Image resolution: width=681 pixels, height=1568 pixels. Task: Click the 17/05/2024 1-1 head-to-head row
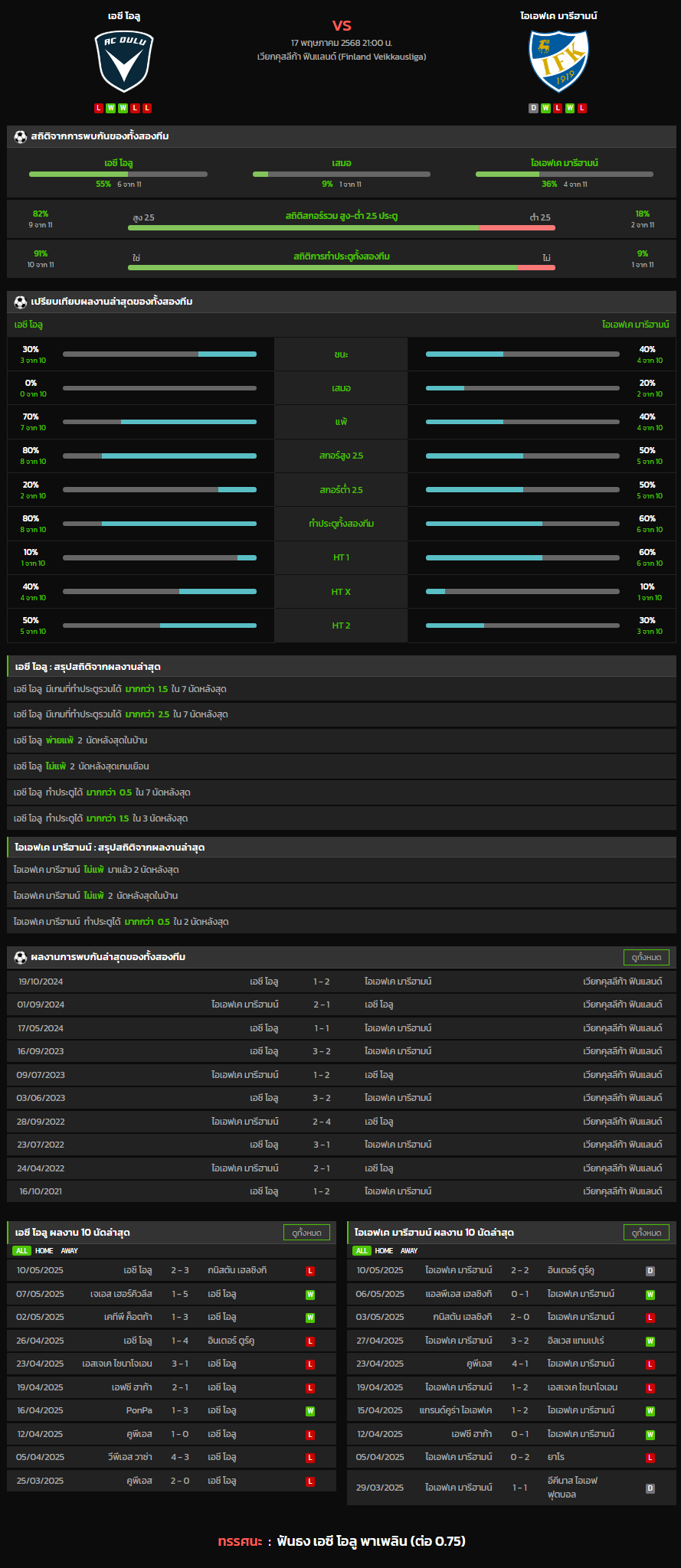click(342, 1028)
